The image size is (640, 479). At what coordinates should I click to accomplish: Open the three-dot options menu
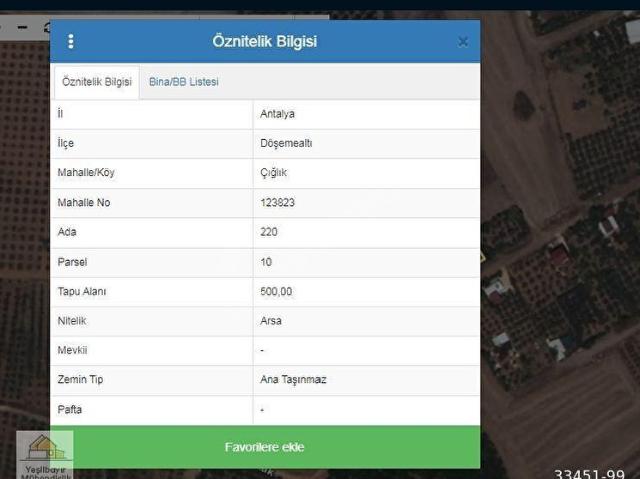point(71,41)
